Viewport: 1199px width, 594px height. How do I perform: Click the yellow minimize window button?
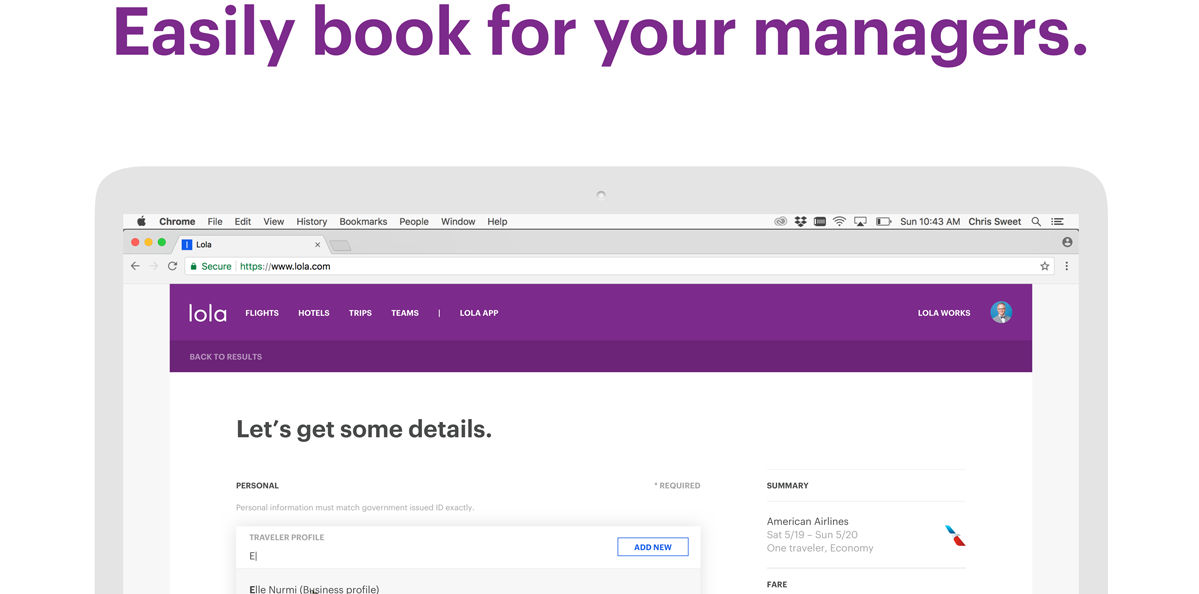tap(148, 242)
